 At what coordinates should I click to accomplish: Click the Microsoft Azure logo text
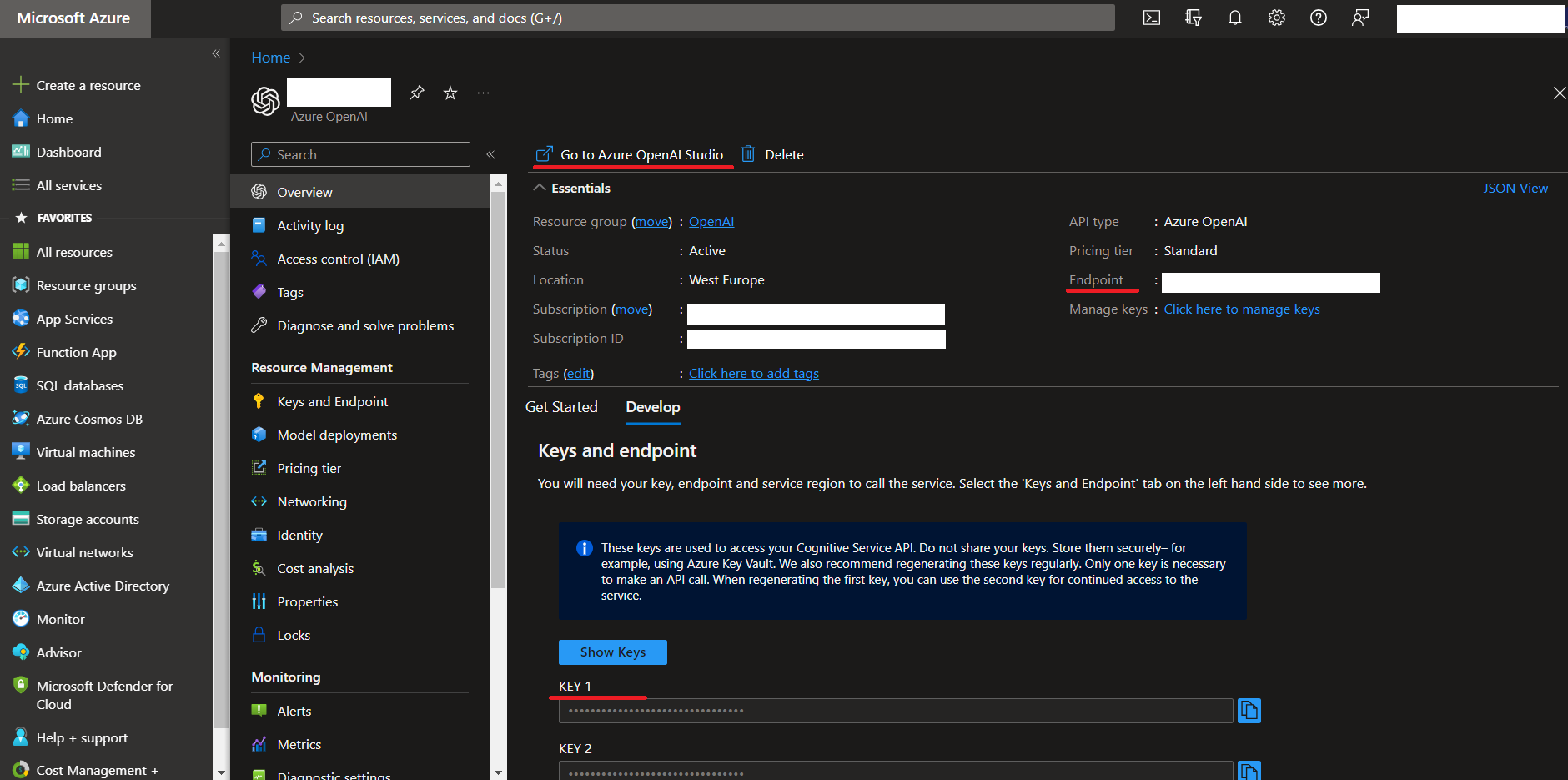[73, 18]
